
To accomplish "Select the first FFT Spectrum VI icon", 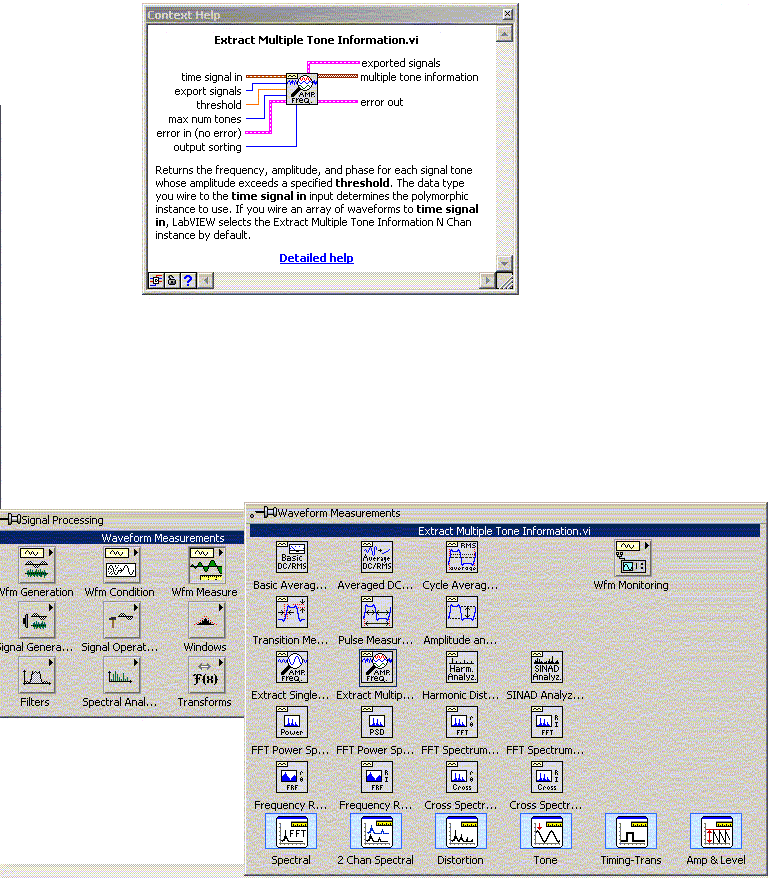I will pos(462,722).
